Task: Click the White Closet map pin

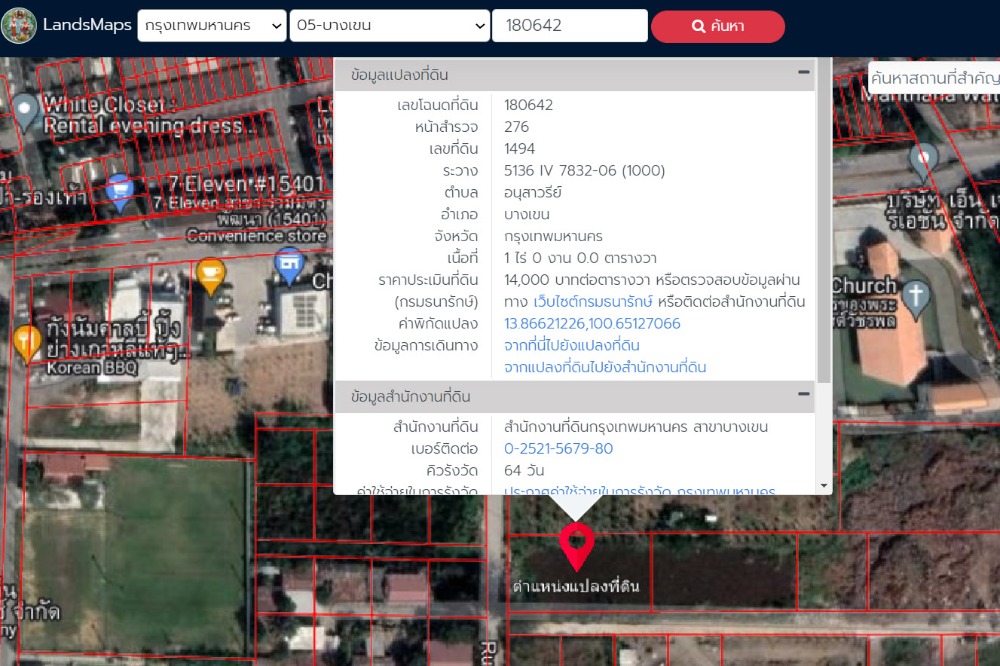Action: click(25, 111)
